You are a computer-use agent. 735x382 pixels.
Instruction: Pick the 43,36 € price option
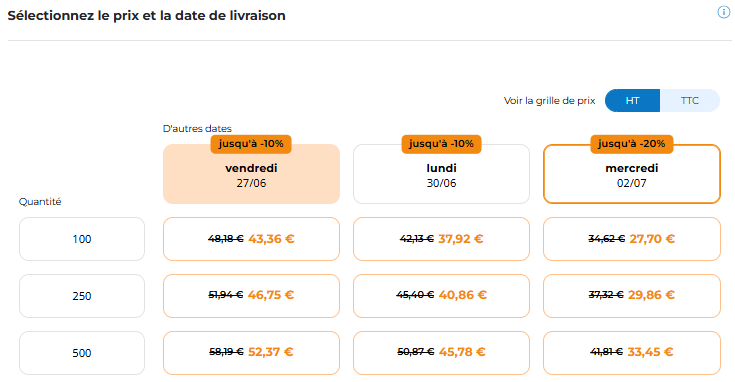point(251,239)
